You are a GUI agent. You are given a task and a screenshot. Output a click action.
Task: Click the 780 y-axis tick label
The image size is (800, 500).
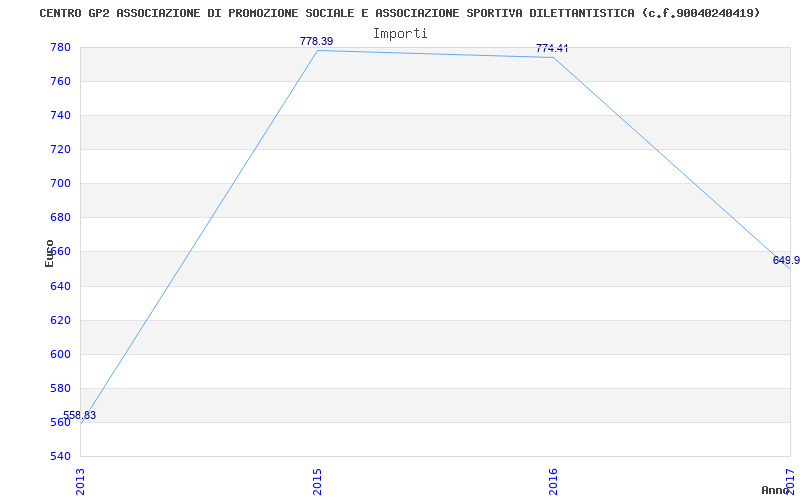pyautogui.click(x=60, y=47)
